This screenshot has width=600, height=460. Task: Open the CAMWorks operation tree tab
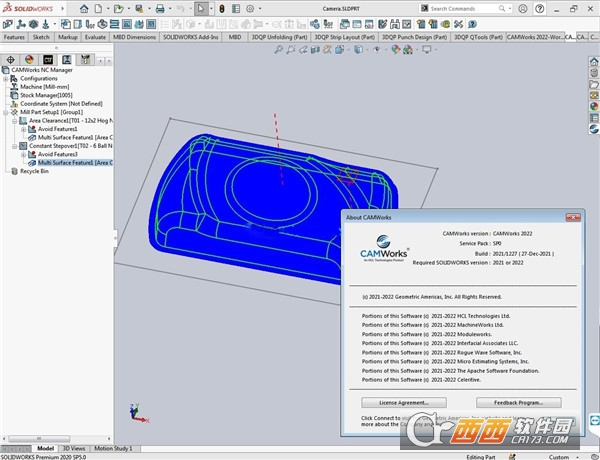[67, 59]
